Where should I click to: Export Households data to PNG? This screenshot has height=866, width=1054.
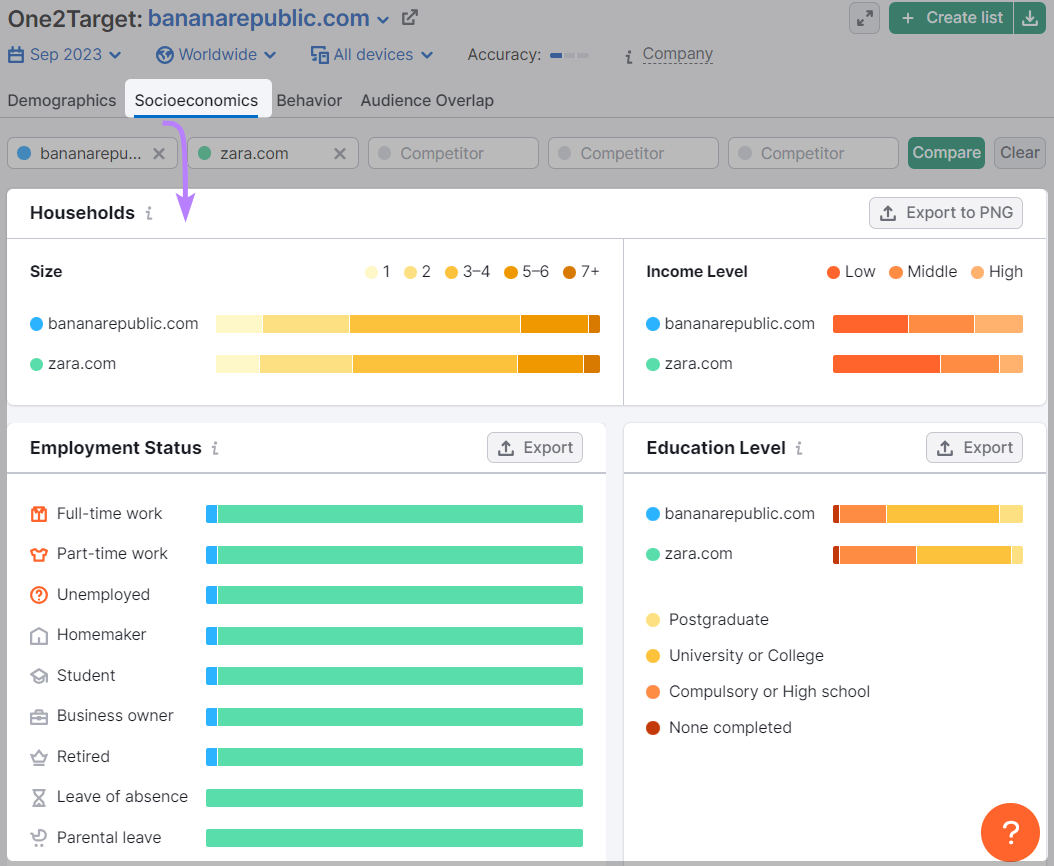click(945, 212)
